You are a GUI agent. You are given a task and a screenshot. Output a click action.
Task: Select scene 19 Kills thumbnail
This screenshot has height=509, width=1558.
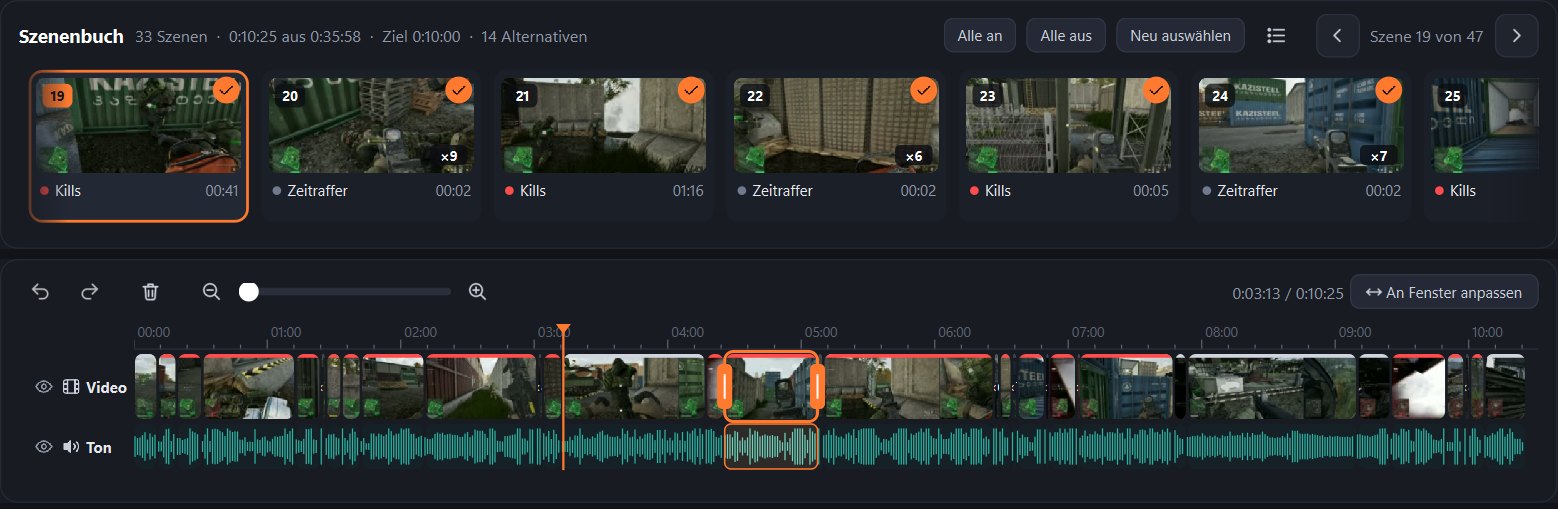coord(138,125)
